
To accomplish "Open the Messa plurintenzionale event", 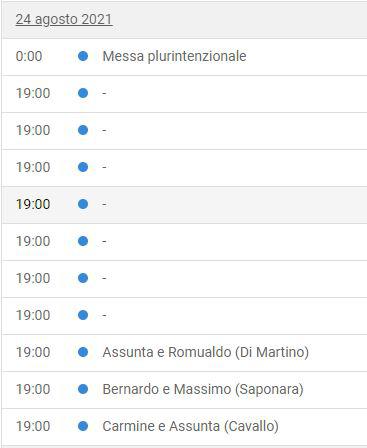I will [174, 56].
